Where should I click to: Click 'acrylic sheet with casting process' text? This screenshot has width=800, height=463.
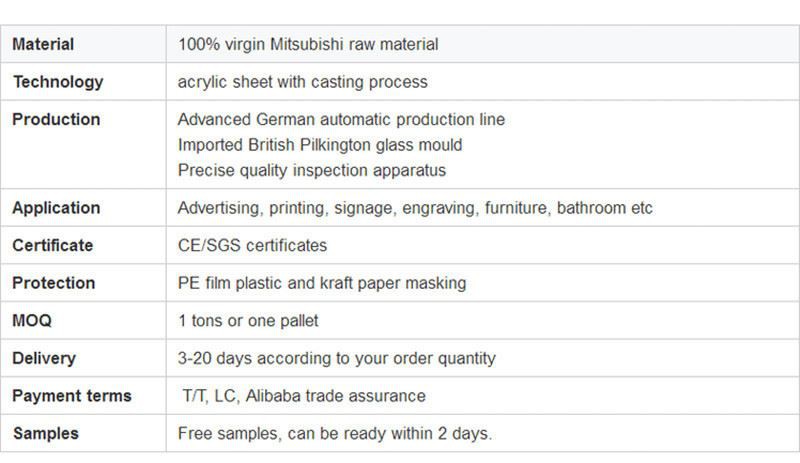[302, 82]
